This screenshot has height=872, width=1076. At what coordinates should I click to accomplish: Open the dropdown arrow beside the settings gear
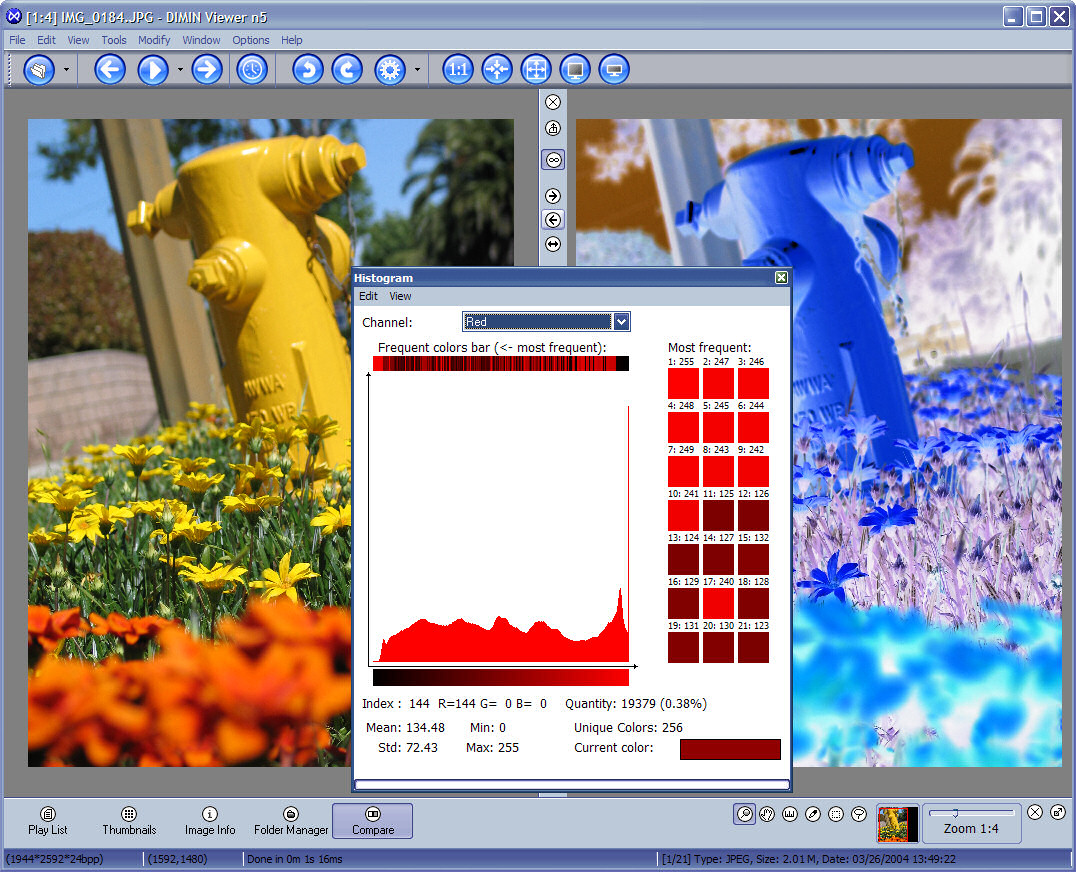coord(417,70)
